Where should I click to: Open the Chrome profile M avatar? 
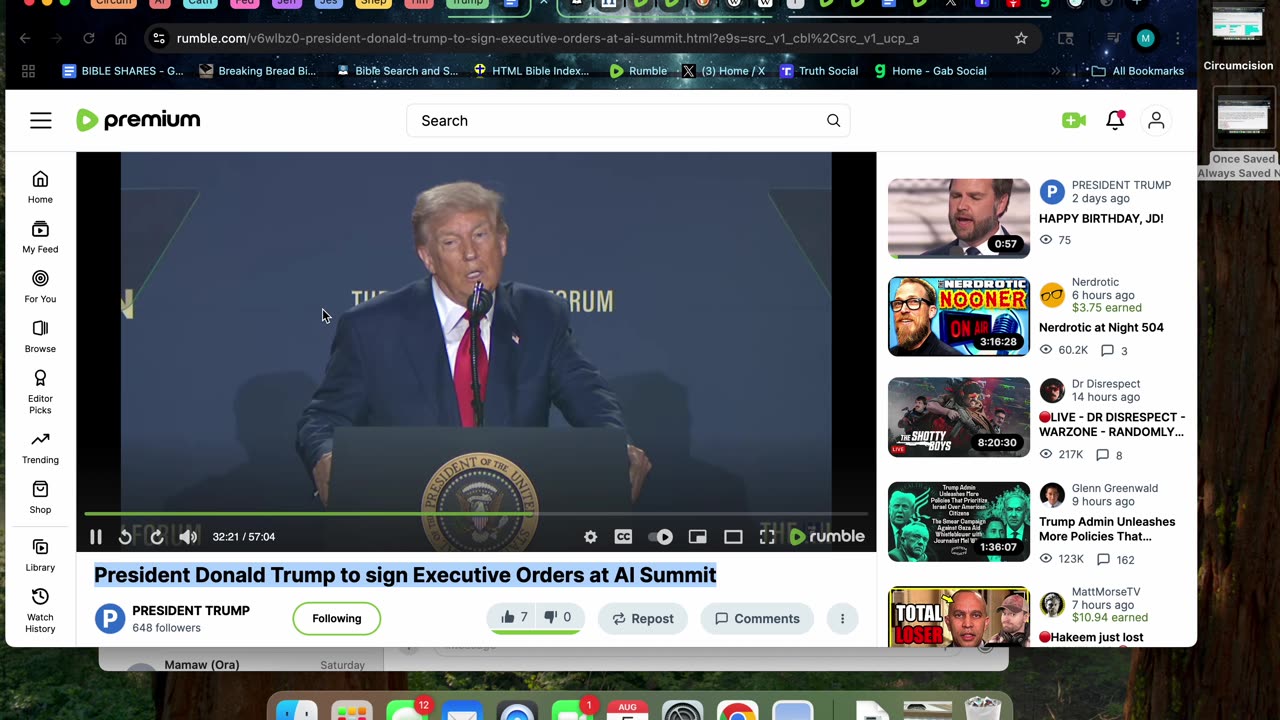[1146, 38]
